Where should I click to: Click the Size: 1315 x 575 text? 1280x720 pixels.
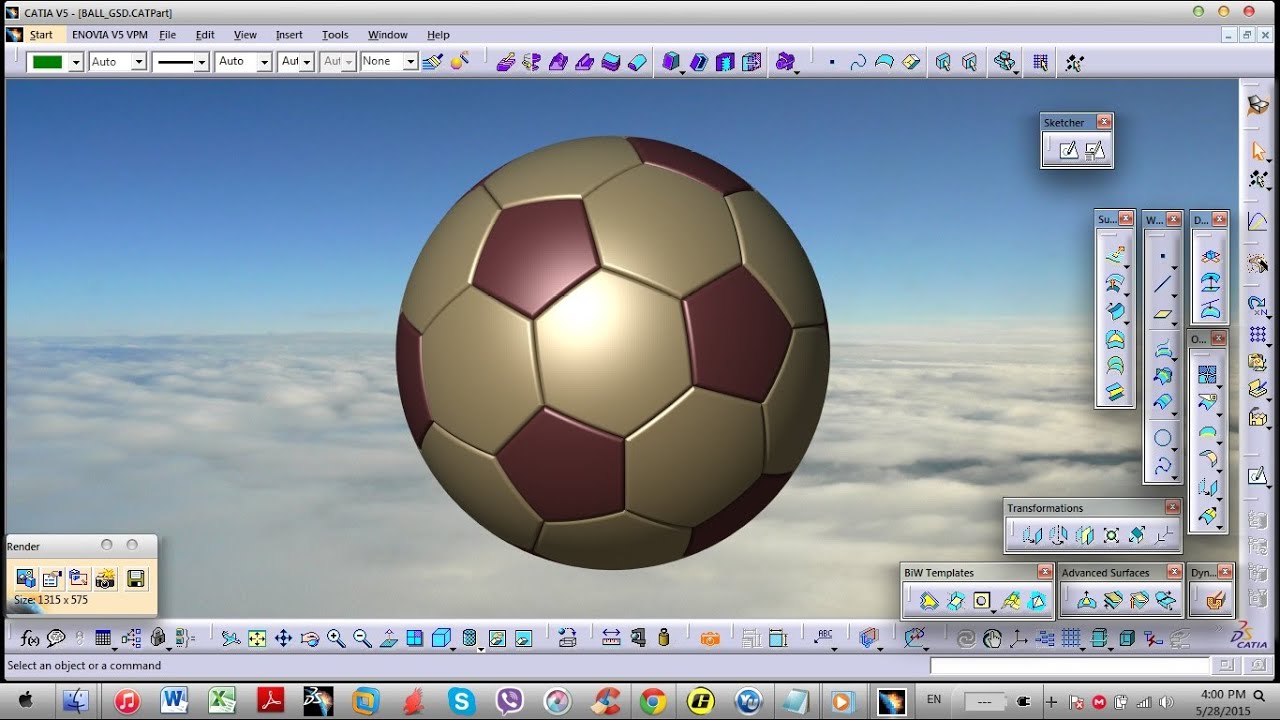[x=50, y=600]
